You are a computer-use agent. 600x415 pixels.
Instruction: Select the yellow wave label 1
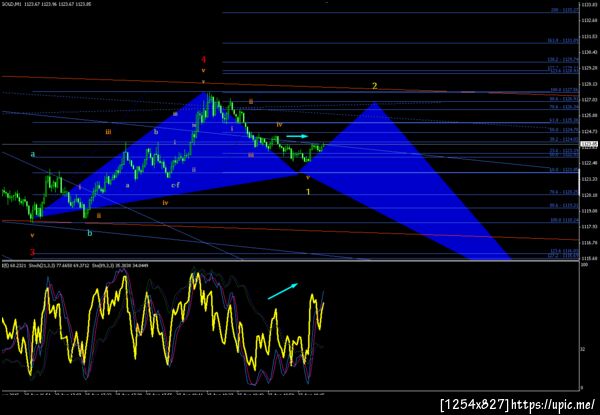click(x=308, y=192)
